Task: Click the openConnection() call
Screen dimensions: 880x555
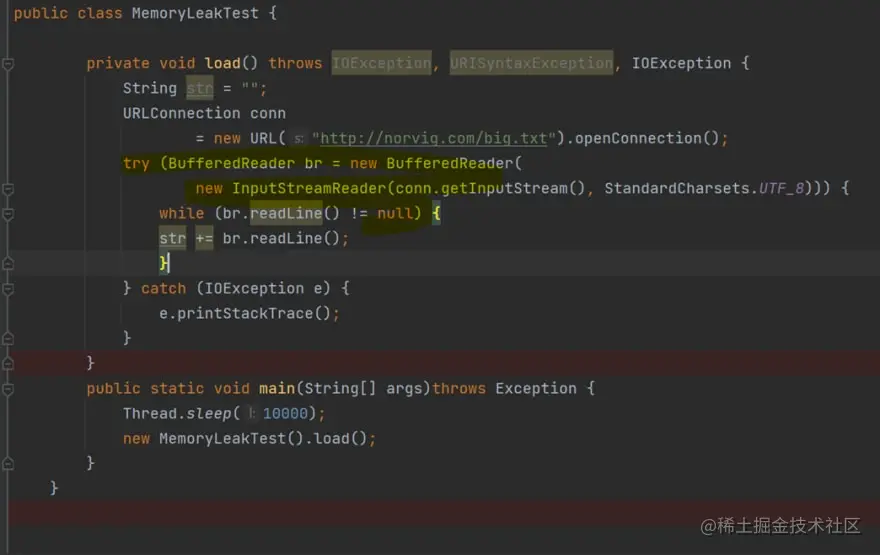Action: [647, 138]
